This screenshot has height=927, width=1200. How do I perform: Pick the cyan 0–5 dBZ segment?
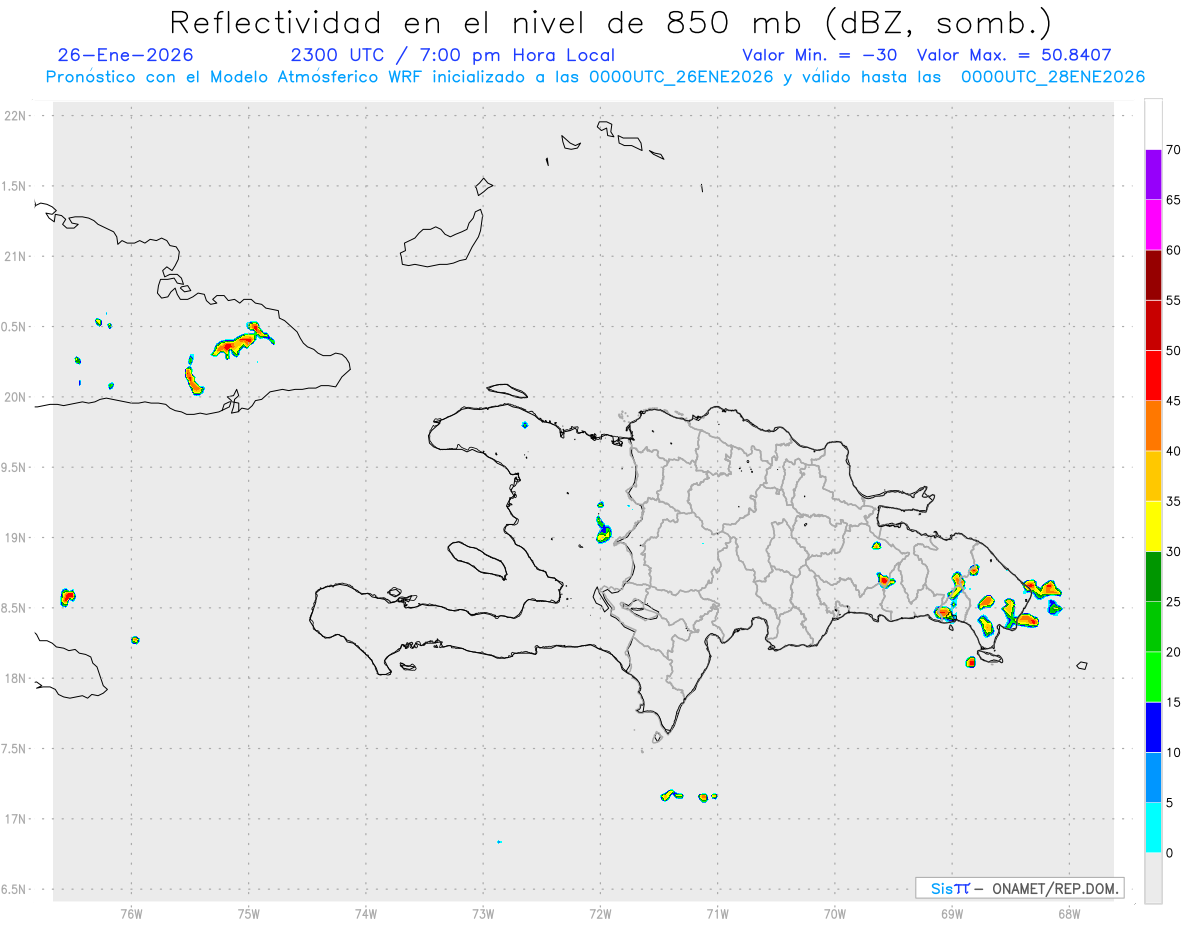click(x=1153, y=828)
